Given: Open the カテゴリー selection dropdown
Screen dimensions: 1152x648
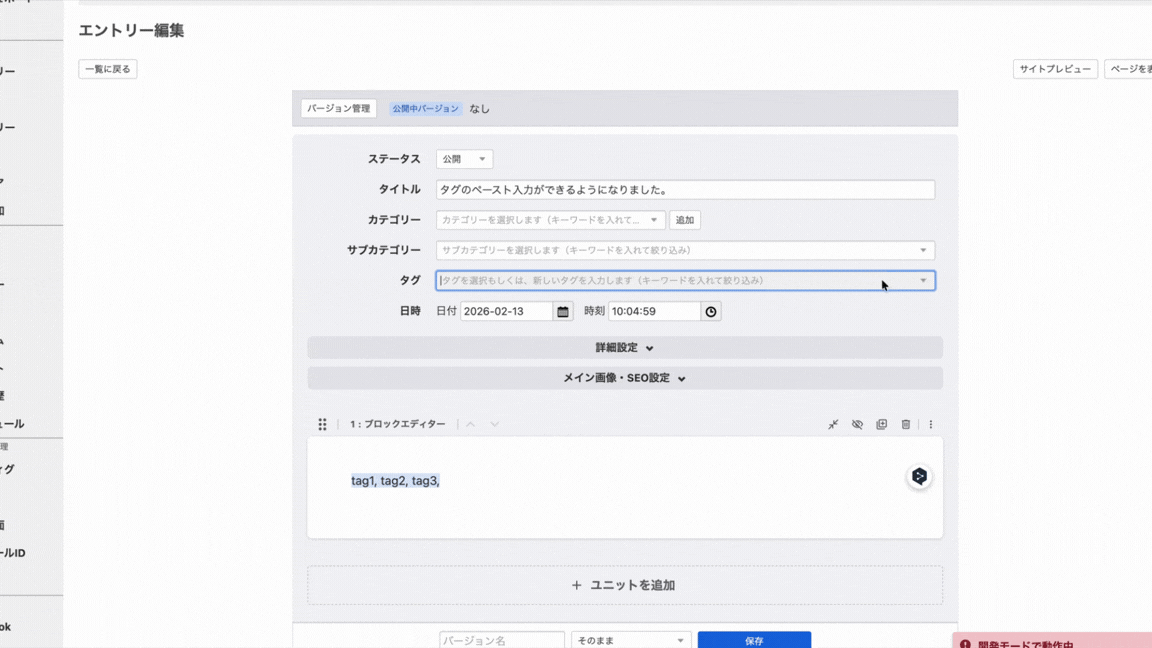Looking at the screenshot, I should 550,220.
